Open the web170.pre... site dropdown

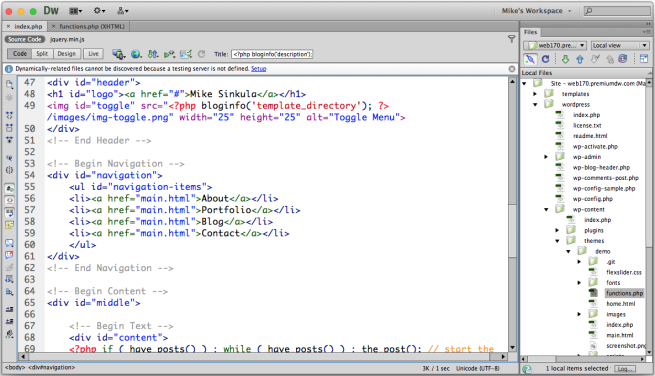point(555,45)
